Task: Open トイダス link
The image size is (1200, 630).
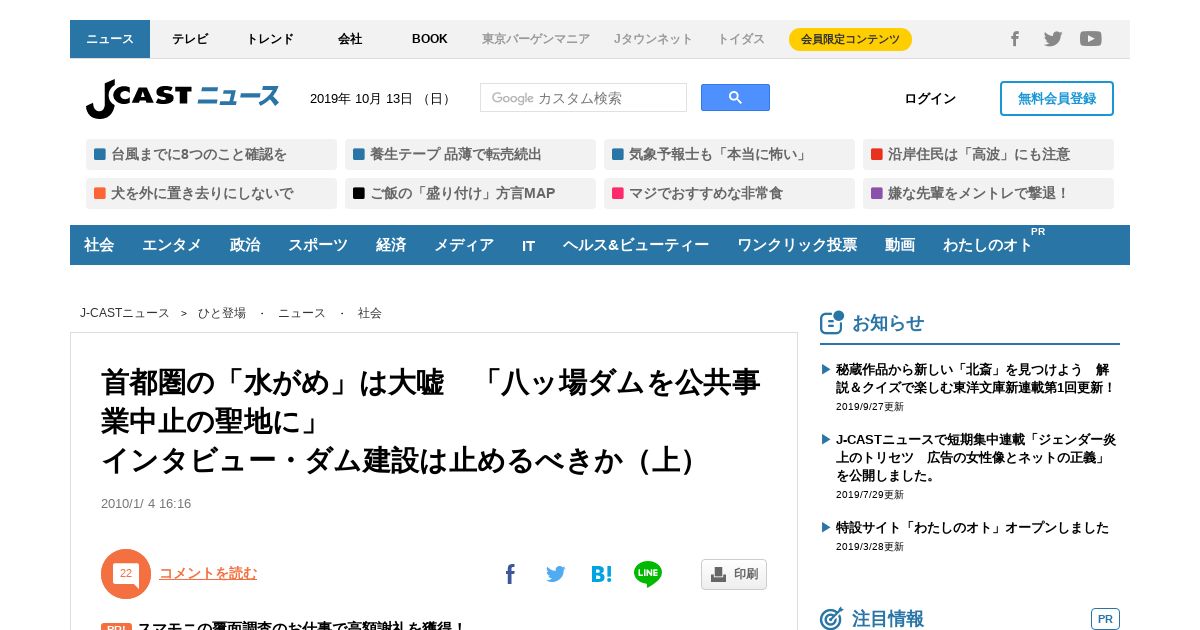Action: coord(741,39)
